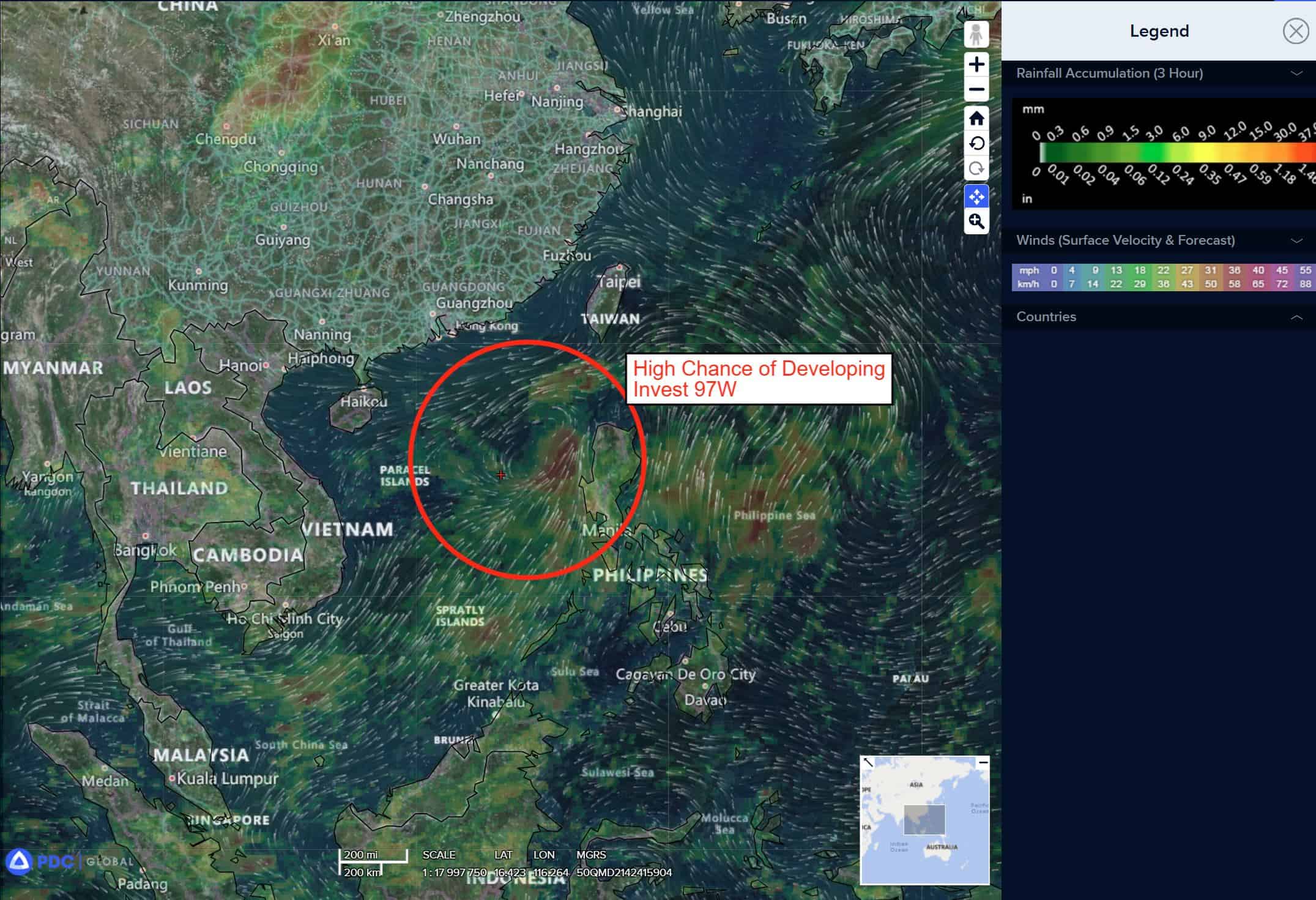This screenshot has width=1316, height=900.
Task: Click the Hanoi city label
Action: [x=240, y=365]
